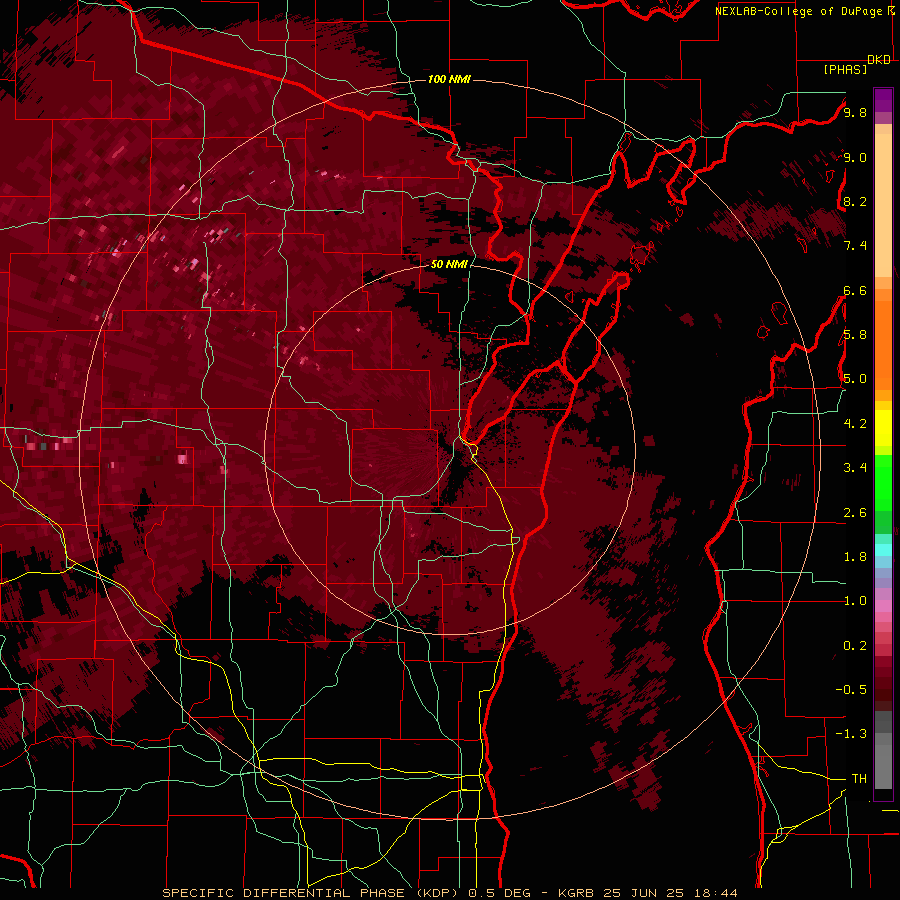This screenshot has width=900, height=900.
Task: Click the TH threshold label on the scale
Action: click(859, 779)
